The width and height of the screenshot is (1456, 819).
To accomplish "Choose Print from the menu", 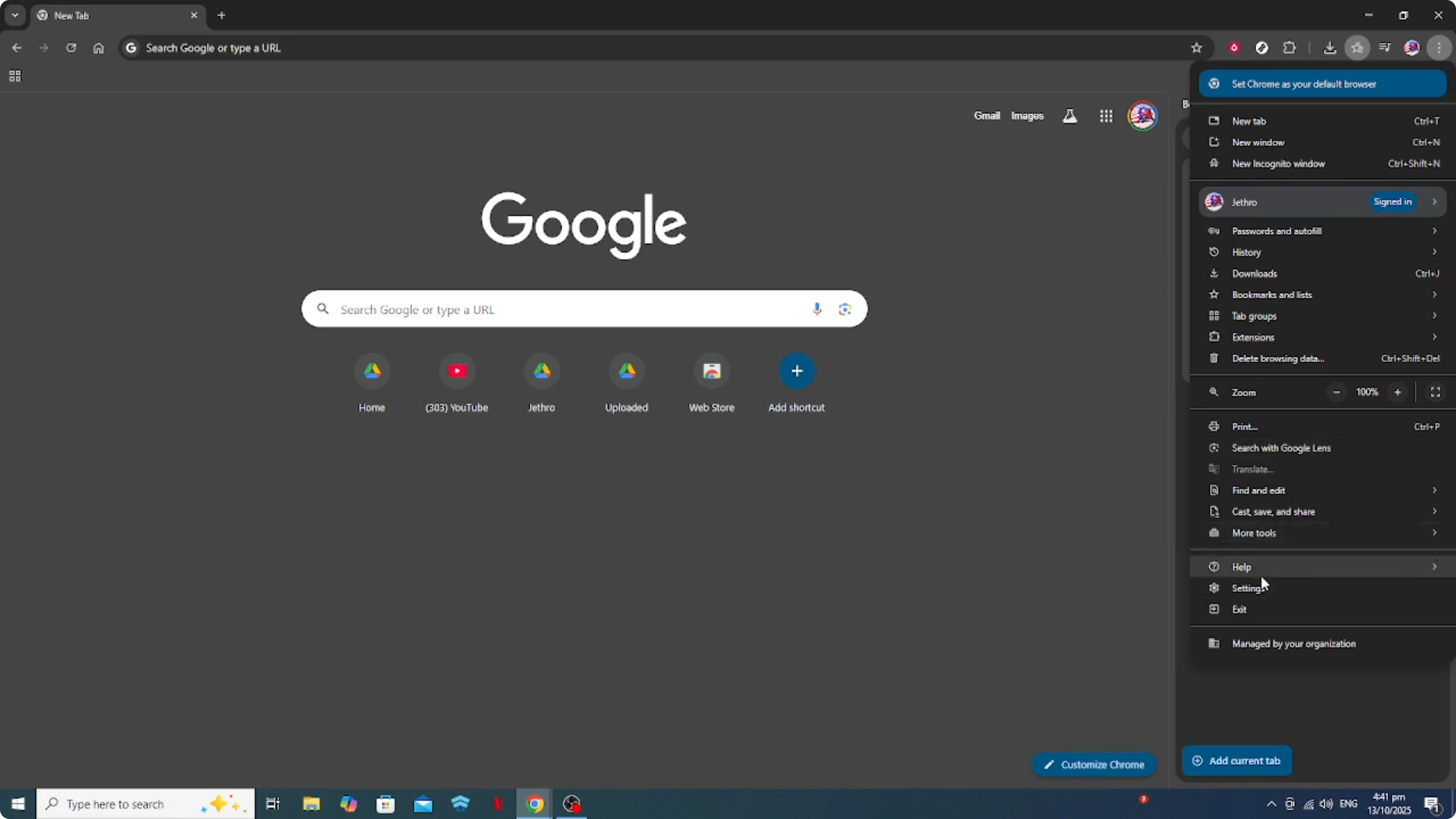I will click(x=1322, y=427).
